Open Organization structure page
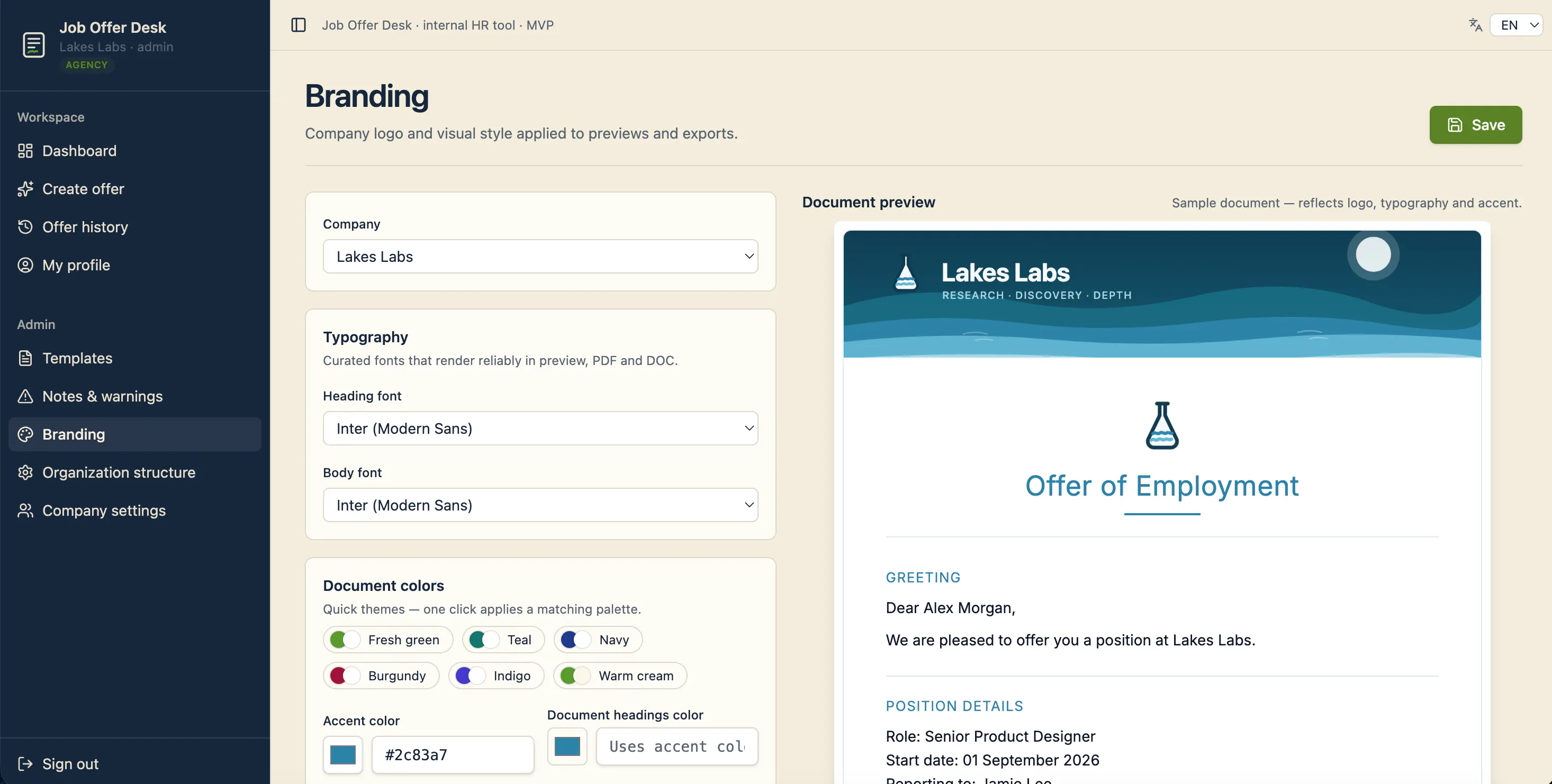 135,473
